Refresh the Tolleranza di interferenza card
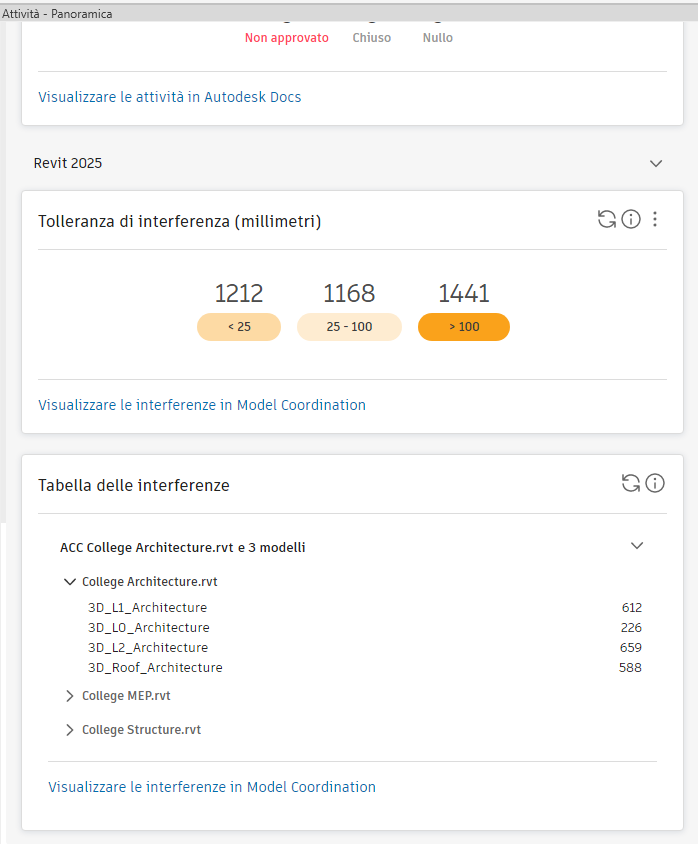This screenshot has height=844, width=698. pyautogui.click(x=607, y=220)
